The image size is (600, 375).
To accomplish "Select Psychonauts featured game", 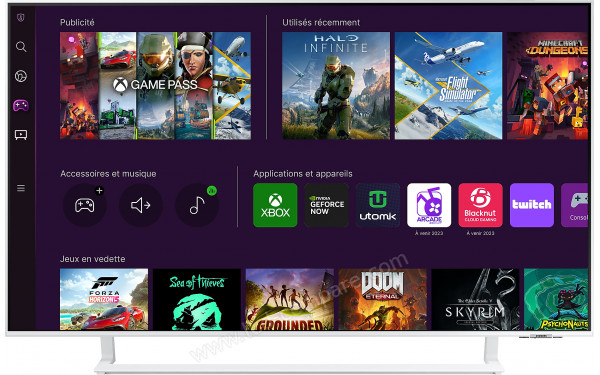I will coord(556,299).
